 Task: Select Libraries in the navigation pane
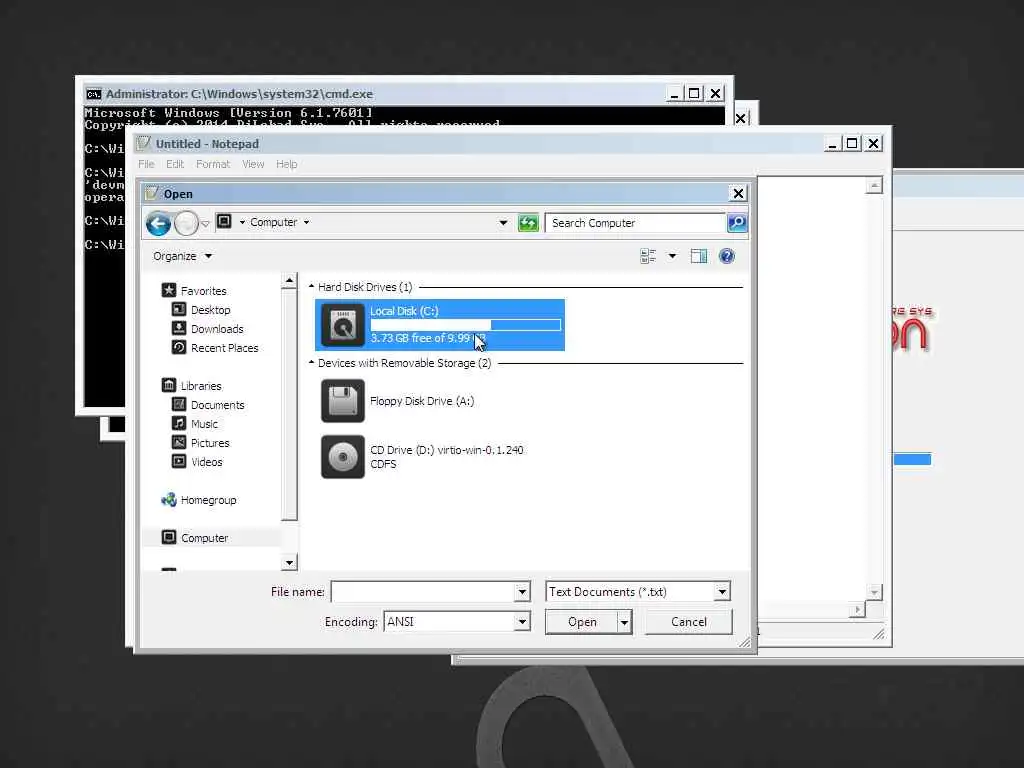coord(200,385)
